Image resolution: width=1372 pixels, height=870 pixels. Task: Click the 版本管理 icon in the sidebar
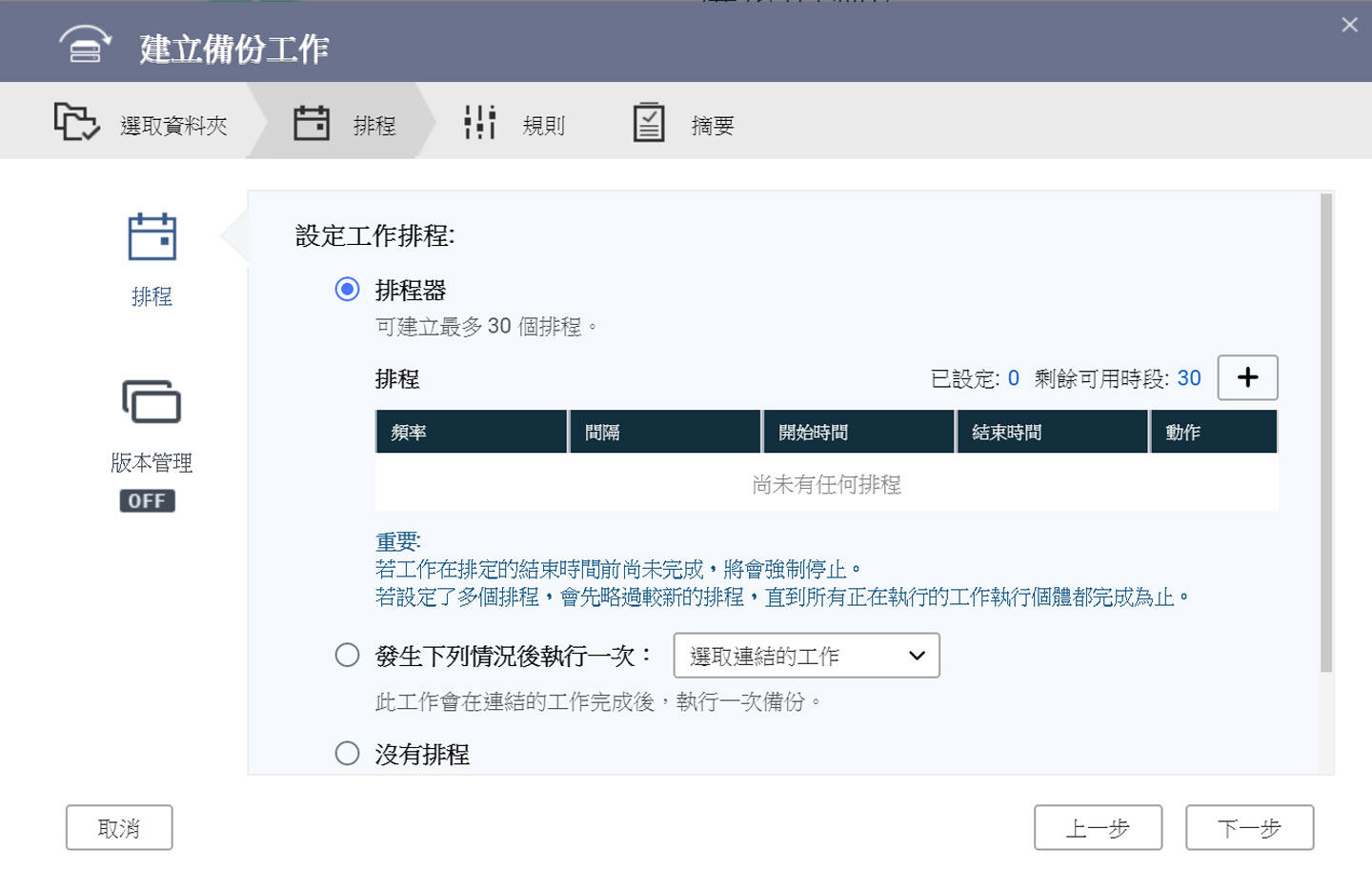[x=150, y=402]
